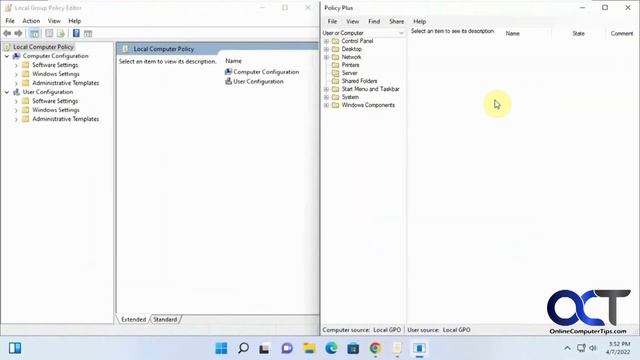Open the Help menu in Policy Plus
640x360 pixels.
point(419,21)
